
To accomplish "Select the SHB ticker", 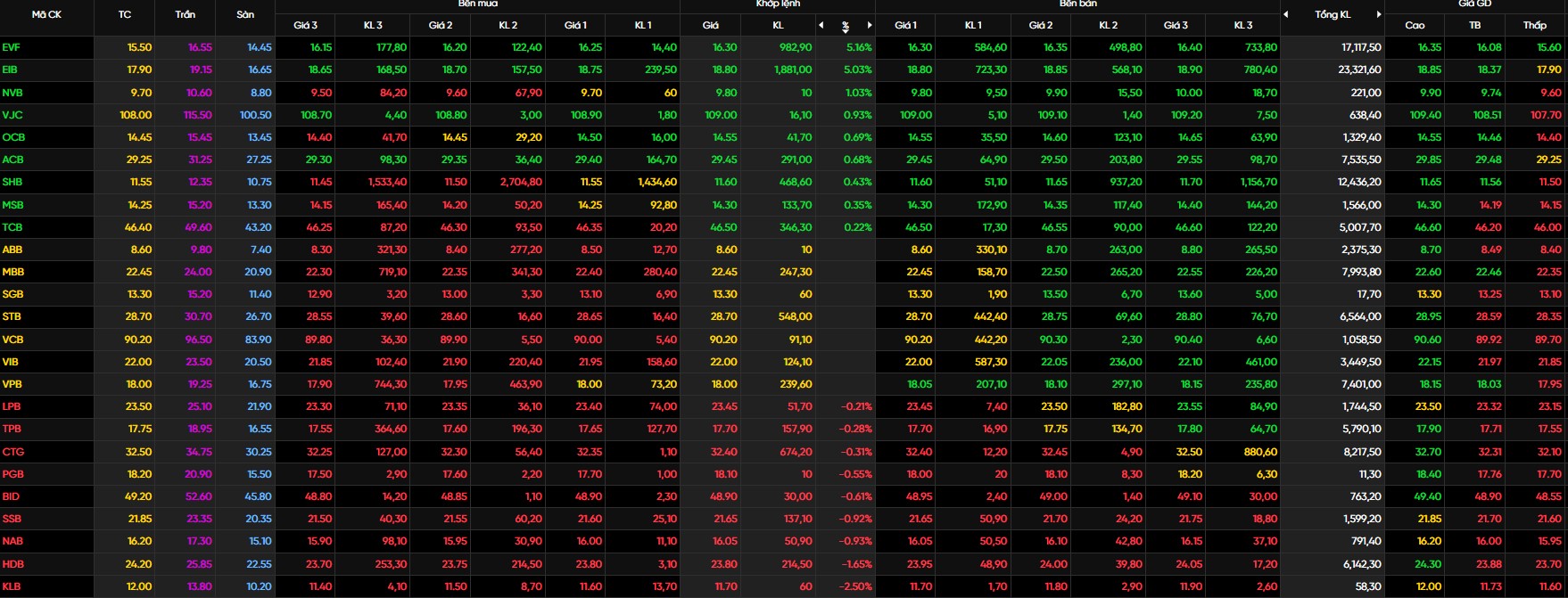I will pyautogui.click(x=12, y=182).
